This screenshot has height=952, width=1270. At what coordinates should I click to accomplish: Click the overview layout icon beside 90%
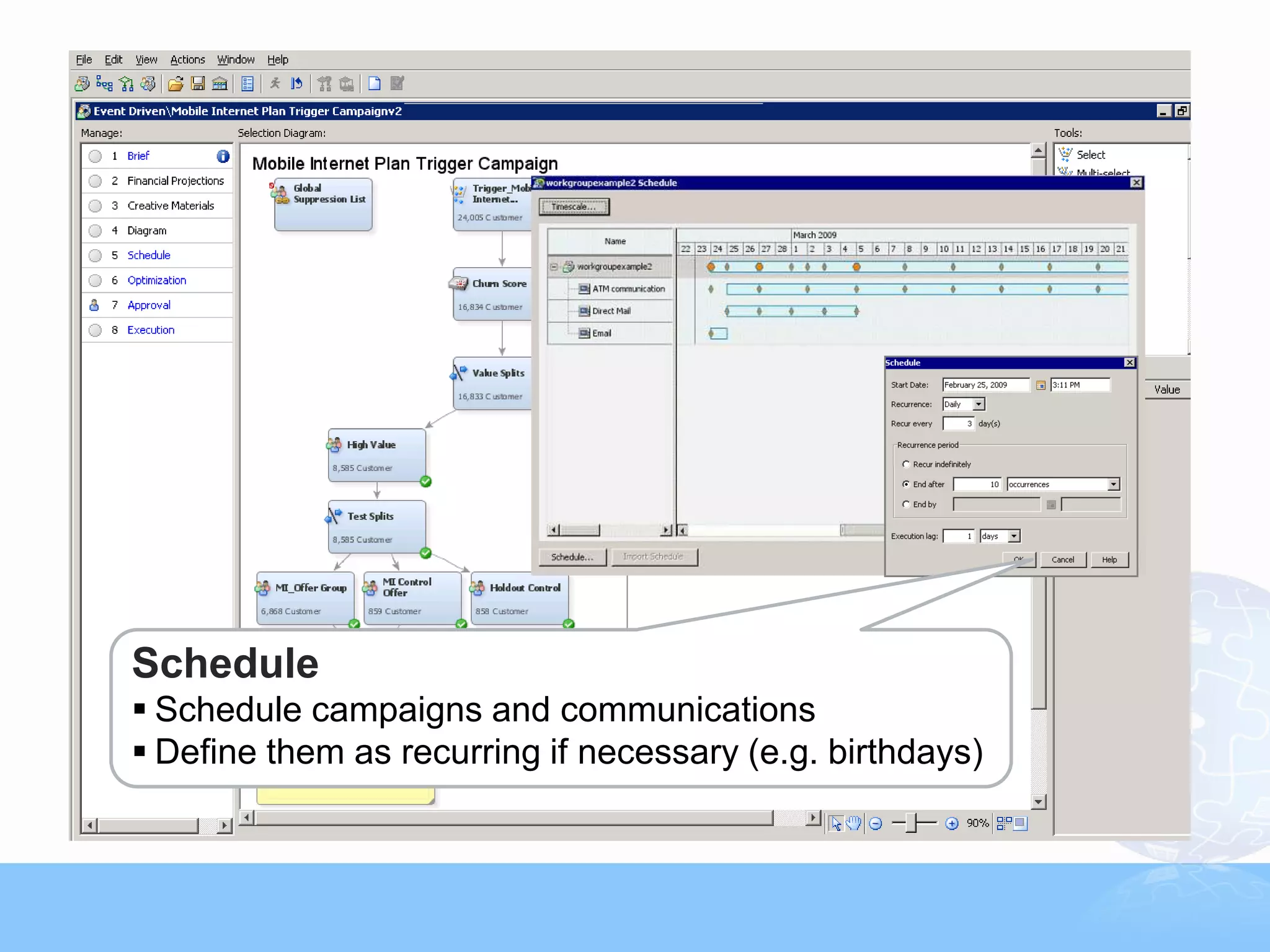(1004, 823)
